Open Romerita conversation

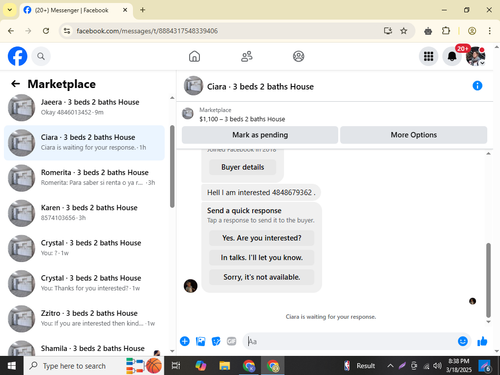point(84,178)
